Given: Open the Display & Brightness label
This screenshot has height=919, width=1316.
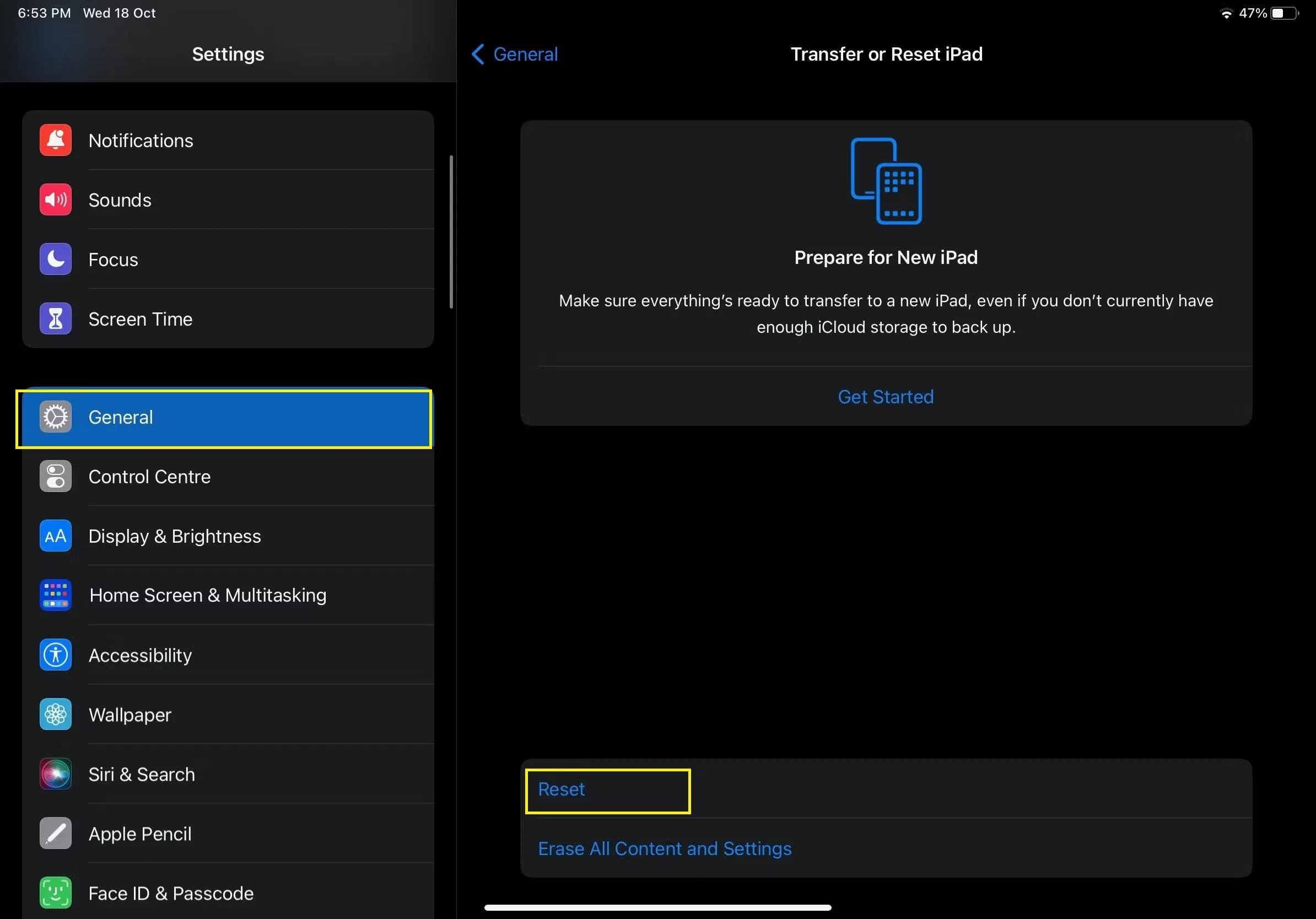Looking at the screenshot, I should (x=175, y=537).
